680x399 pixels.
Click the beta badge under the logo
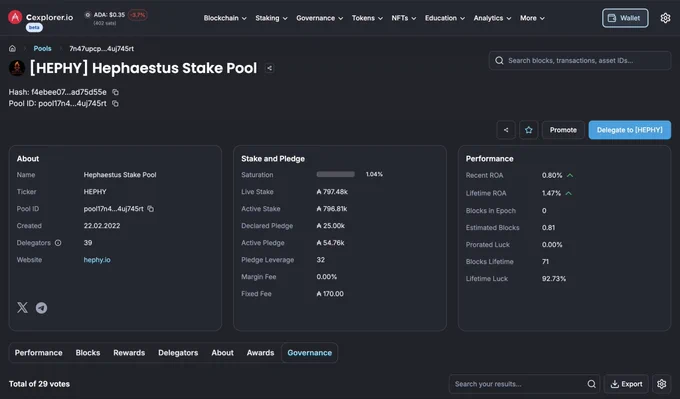point(34,27)
